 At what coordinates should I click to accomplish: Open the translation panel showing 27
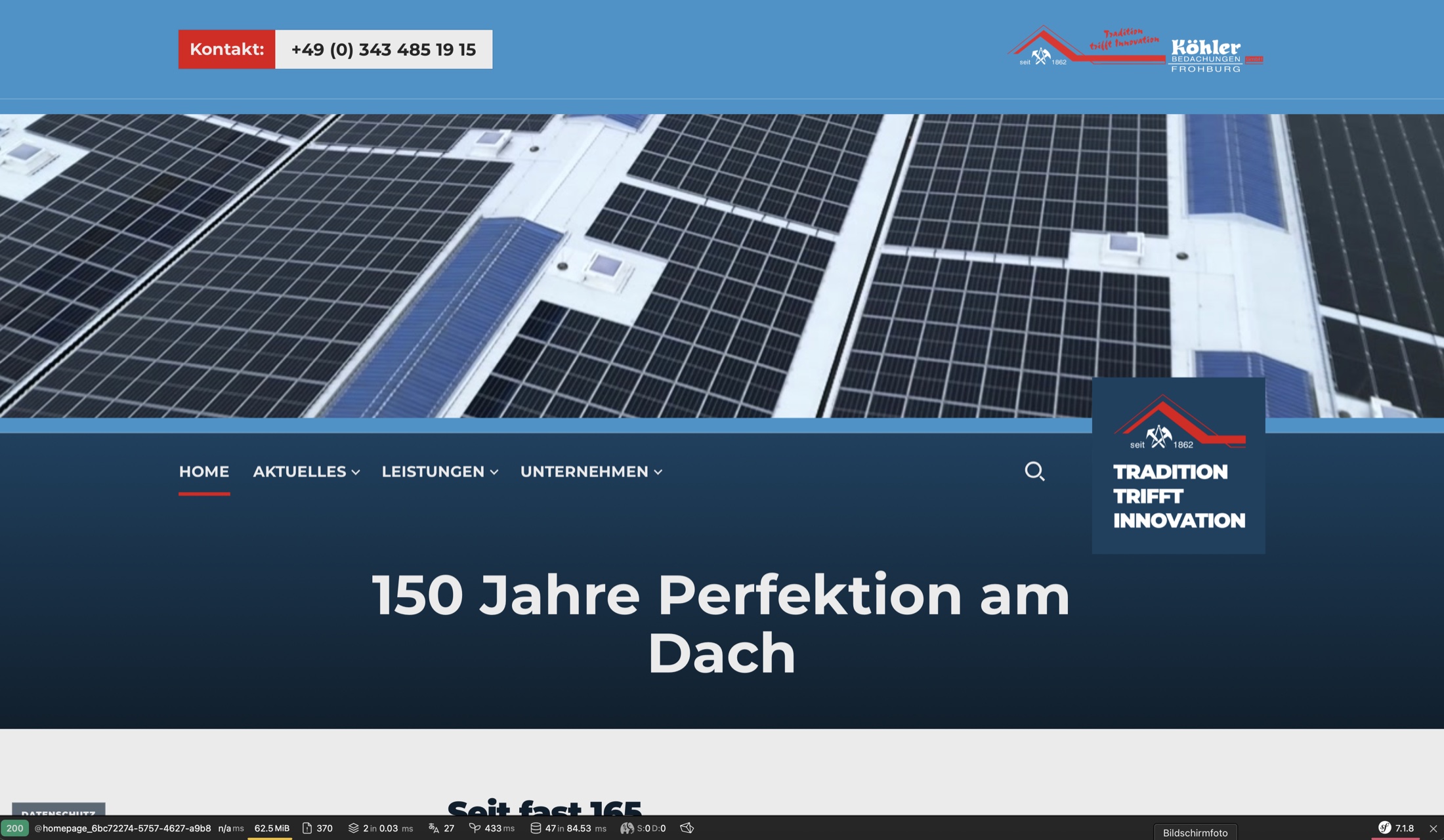pos(441,828)
